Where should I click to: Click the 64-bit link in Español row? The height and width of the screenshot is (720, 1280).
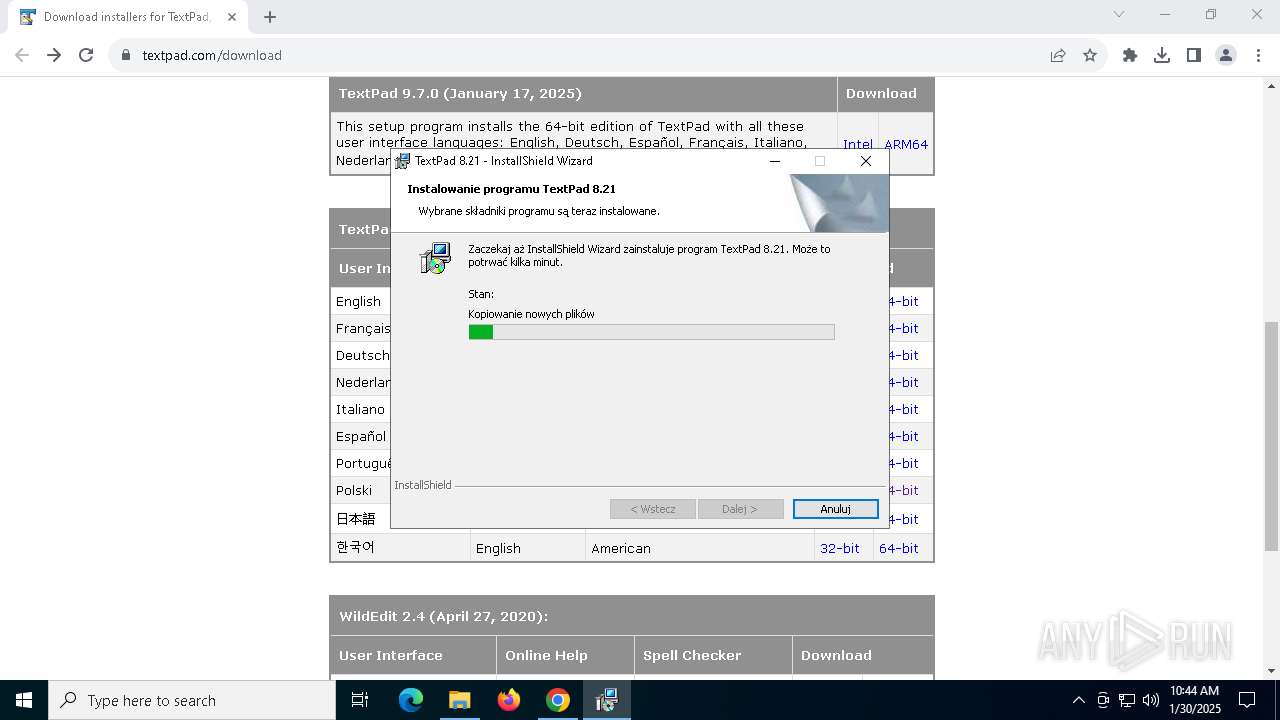coord(903,436)
